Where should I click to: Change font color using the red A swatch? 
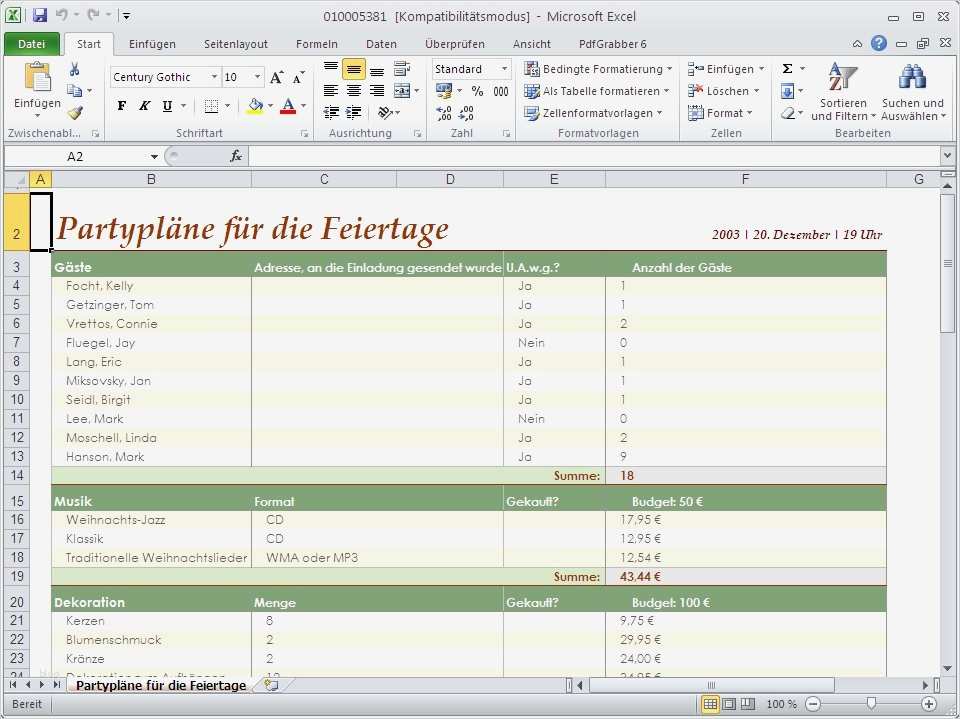coord(288,104)
